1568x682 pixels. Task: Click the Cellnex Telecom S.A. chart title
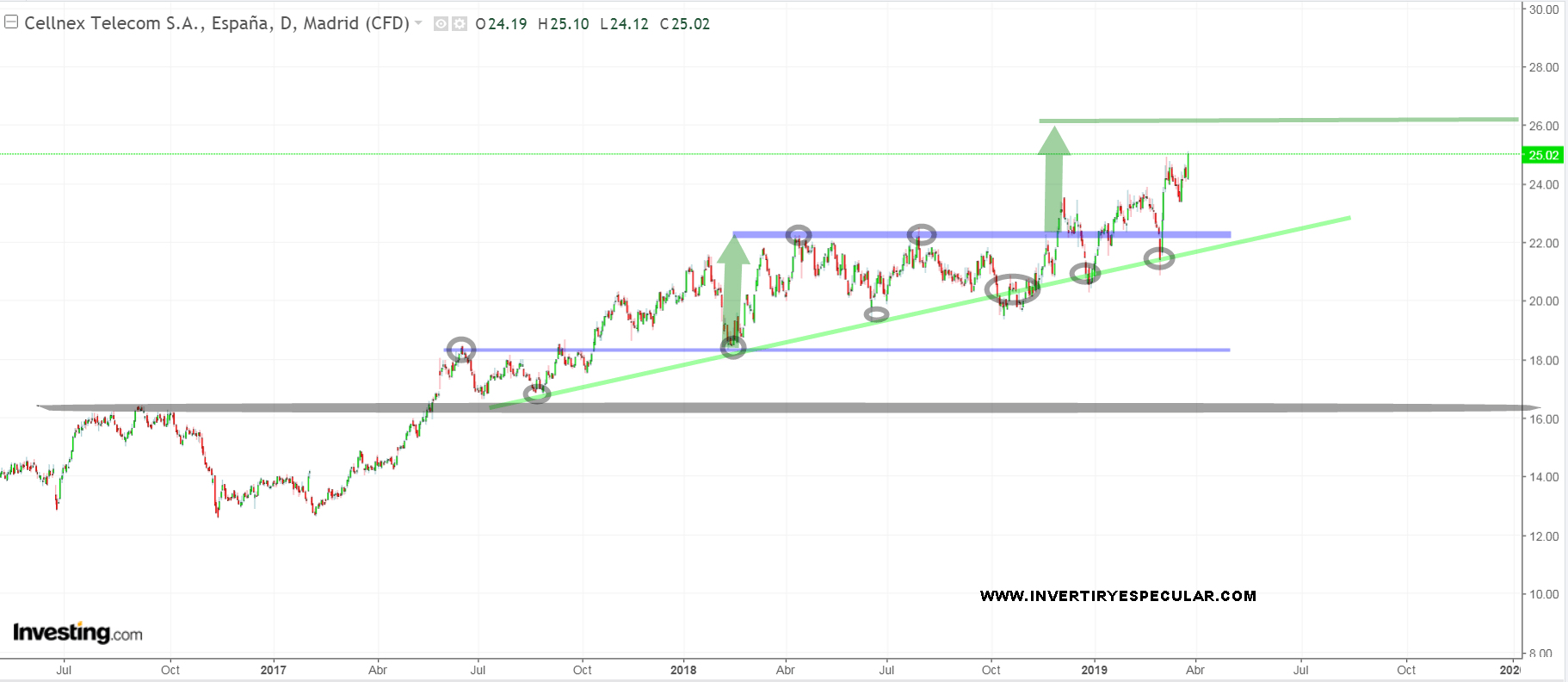(216, 23)
